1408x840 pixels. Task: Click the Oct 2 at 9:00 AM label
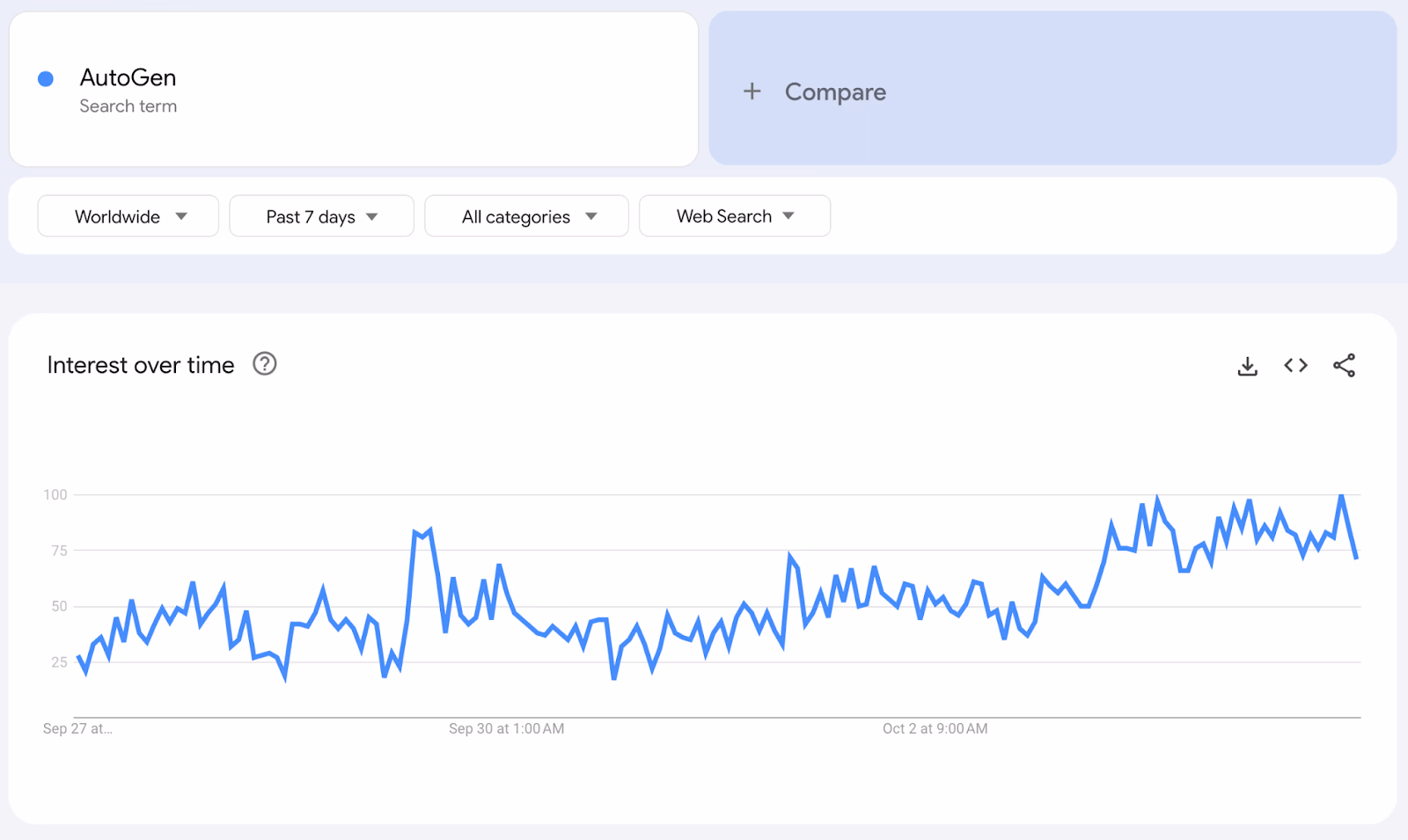(935, 728)
